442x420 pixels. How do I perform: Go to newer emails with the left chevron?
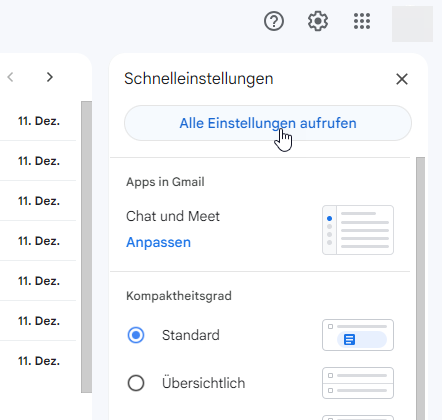tap(10, 77)
